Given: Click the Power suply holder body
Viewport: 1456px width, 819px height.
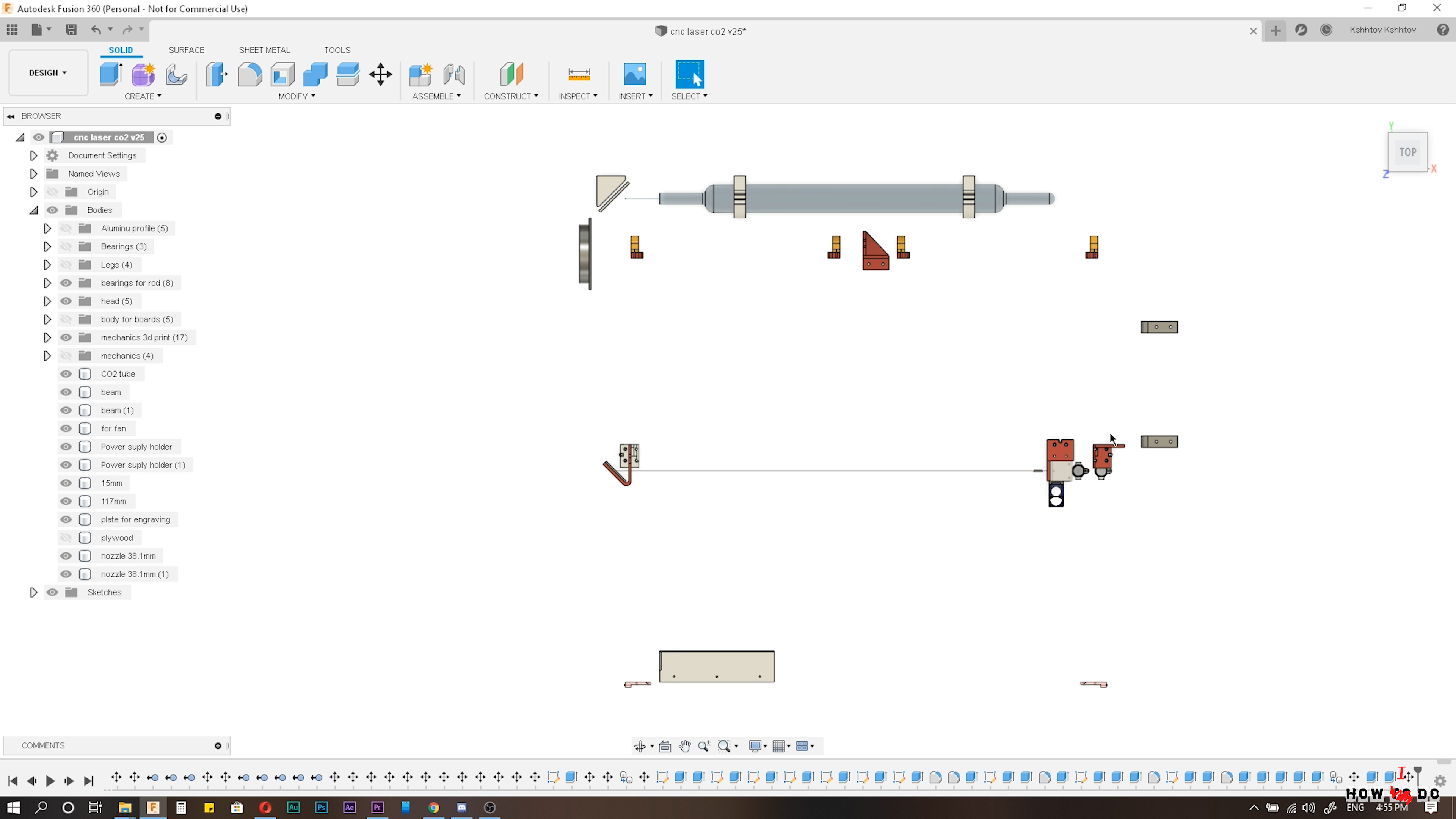Looking at the screenshot, I should pyautogui.click(x=136, y=447).
